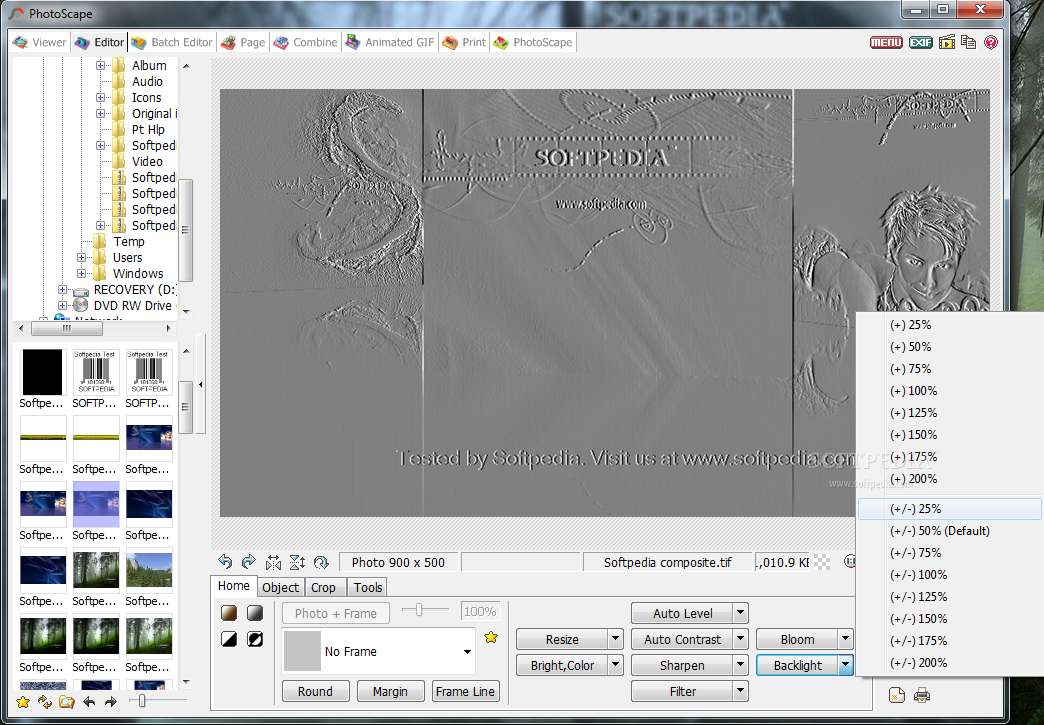Open the No Frame dropdown
Viewport: 1044px width, 725px height.
point(467,652)
